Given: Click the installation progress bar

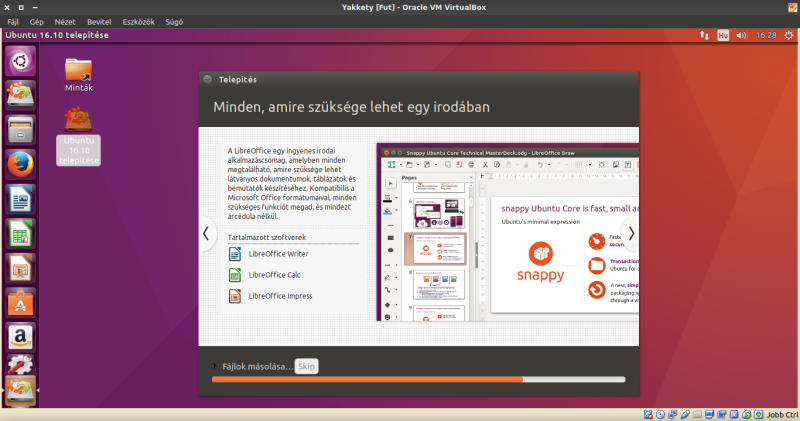Looking at the screenshot, I should tap(417, 380).
